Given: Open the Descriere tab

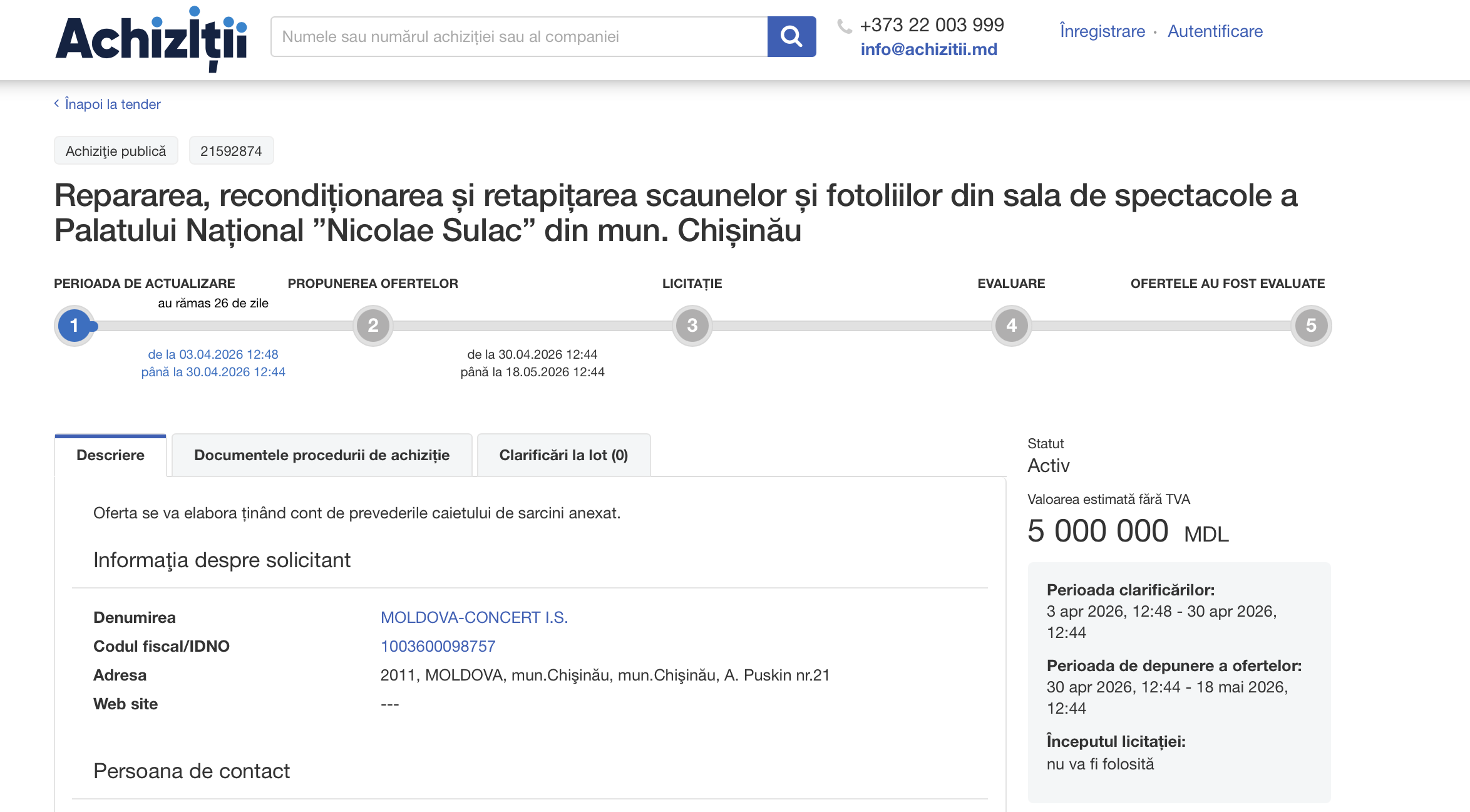Looking at the screenshot, I should pyautogui.click(x=110, y=455).
